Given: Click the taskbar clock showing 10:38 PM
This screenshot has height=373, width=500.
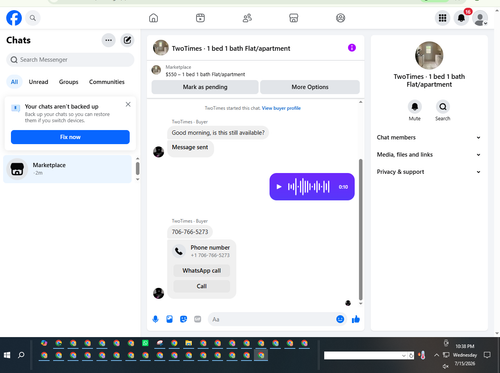Looking at the screenshot, I should (x=465, y=346).
